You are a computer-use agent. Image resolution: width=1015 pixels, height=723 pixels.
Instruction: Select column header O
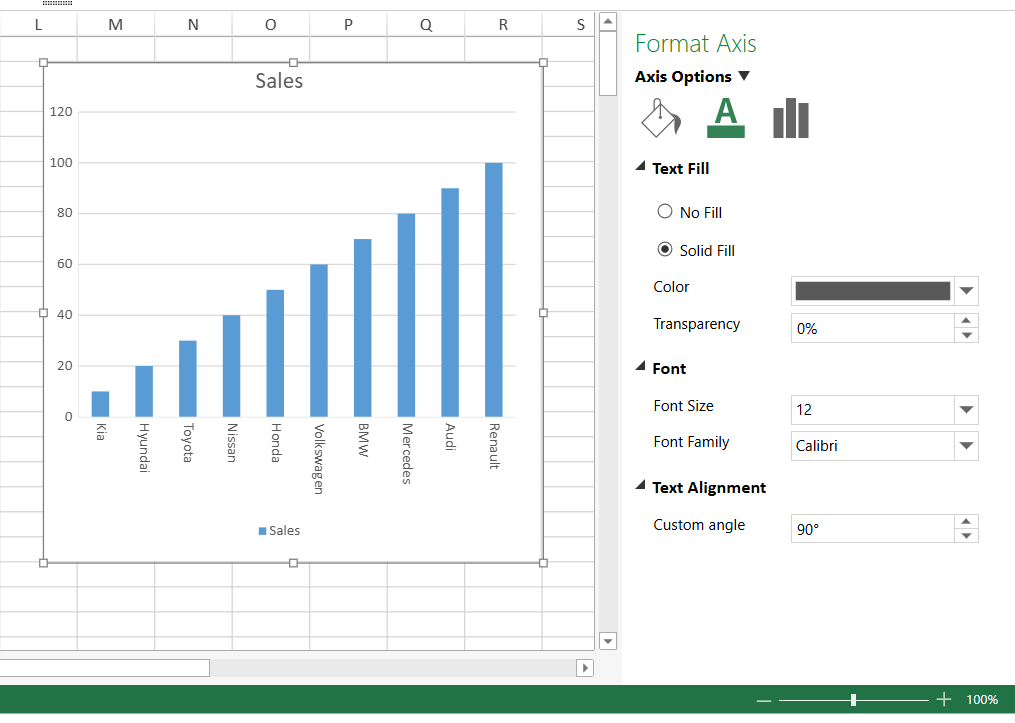click(271, 25)
